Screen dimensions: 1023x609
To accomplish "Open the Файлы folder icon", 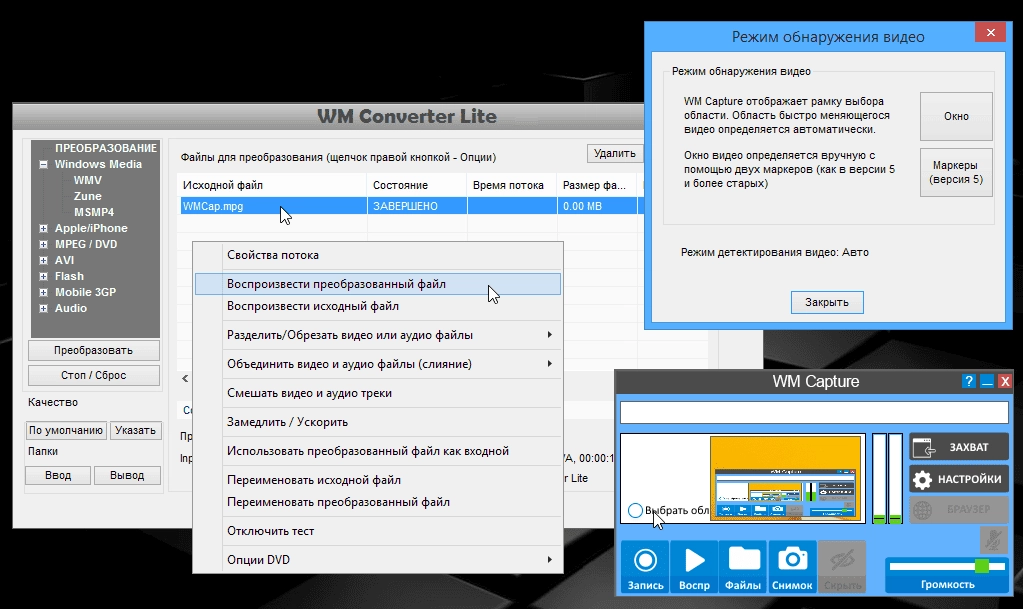I will click(743, 566).
